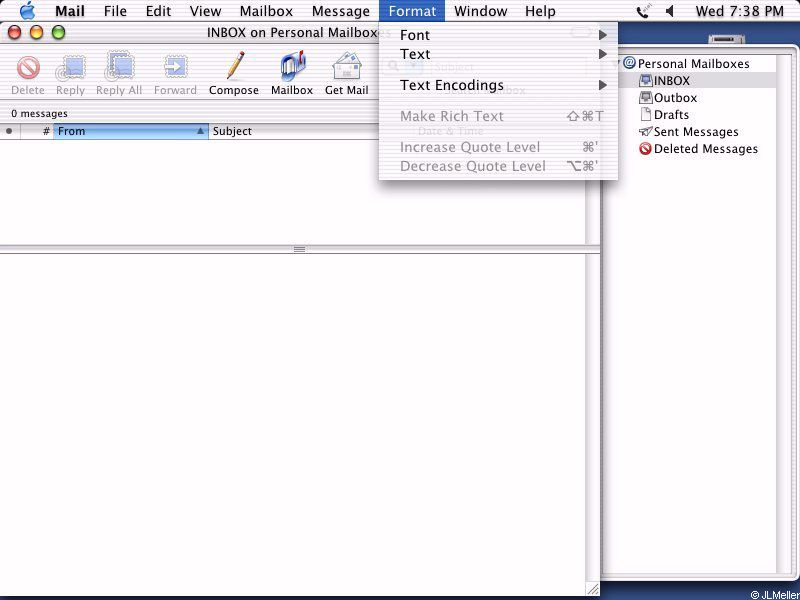Click the window resize corner grip
This screenshot has width=800, height=600.
592,589
